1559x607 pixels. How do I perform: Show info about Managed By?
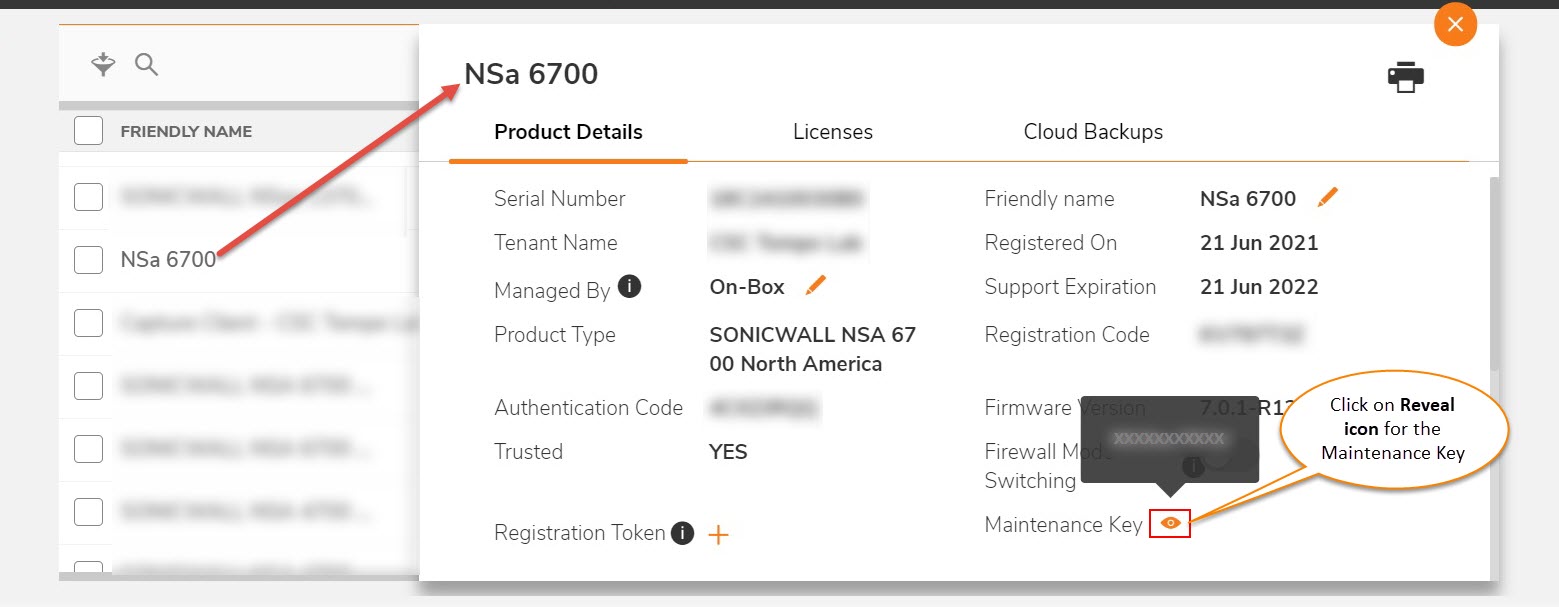click(629, 287)
